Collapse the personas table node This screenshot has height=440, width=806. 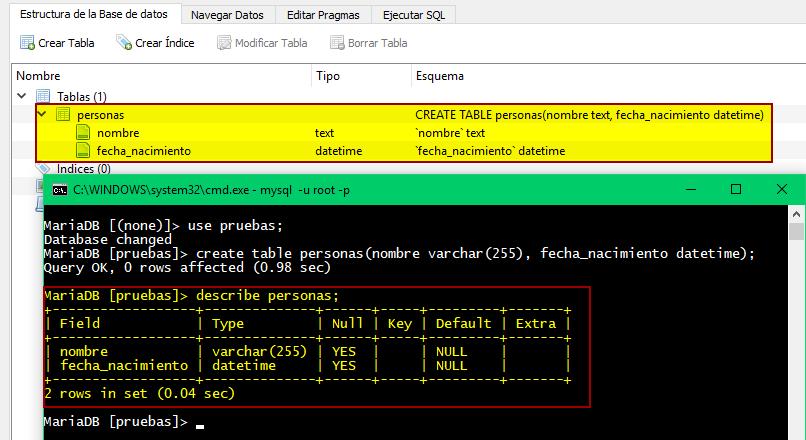42,114
